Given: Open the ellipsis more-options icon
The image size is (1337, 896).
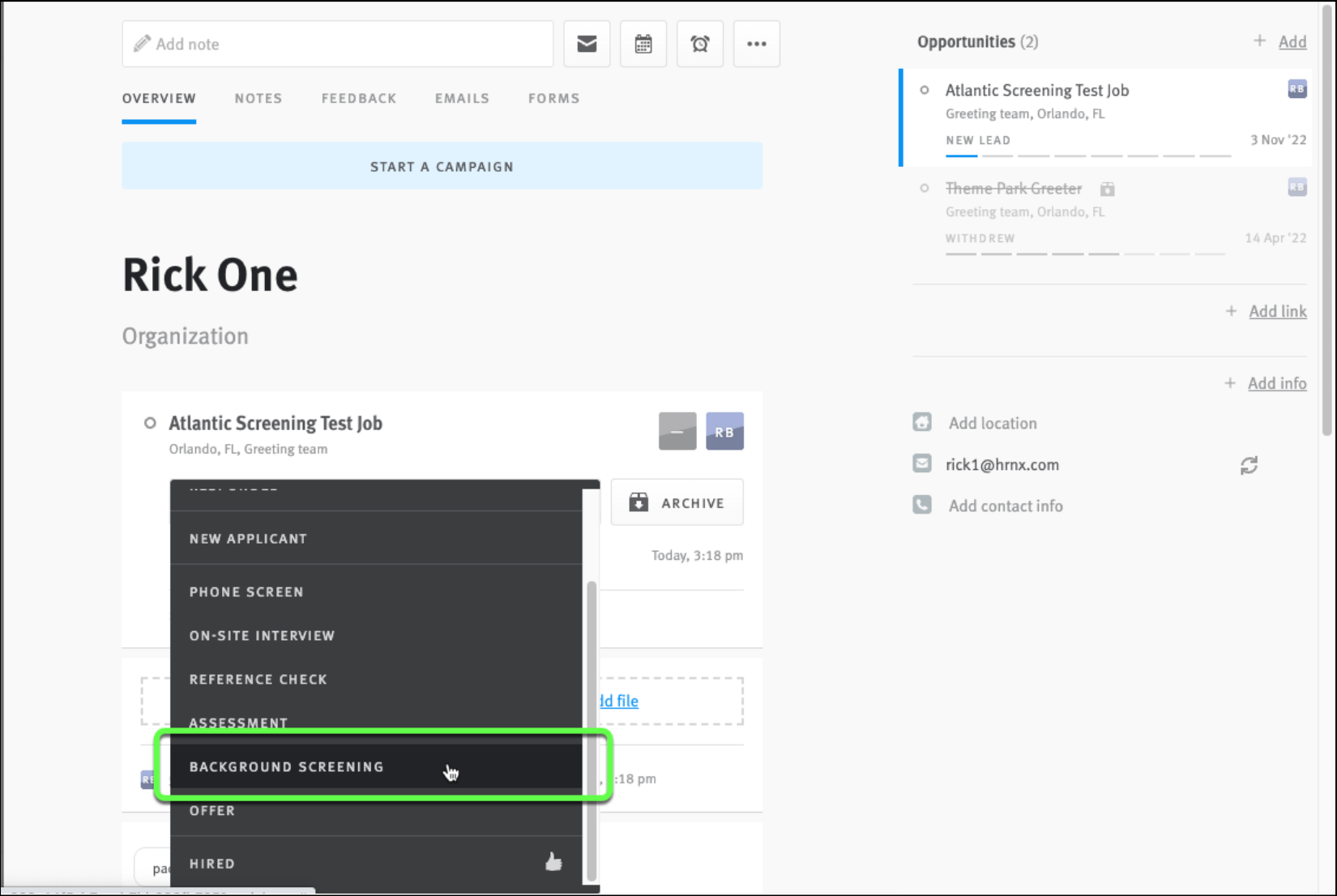Looking at the screenshot, I should click(756, 44).
